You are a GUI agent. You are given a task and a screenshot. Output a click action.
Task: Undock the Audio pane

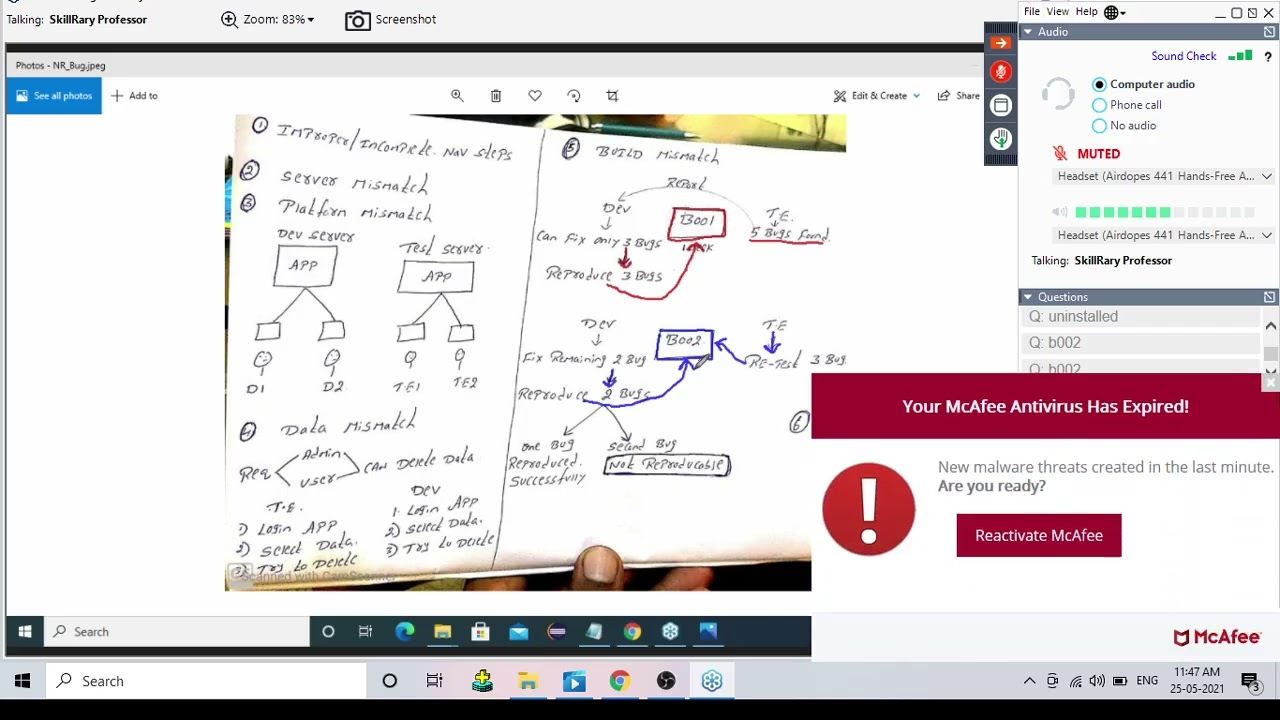point(1269,32)
